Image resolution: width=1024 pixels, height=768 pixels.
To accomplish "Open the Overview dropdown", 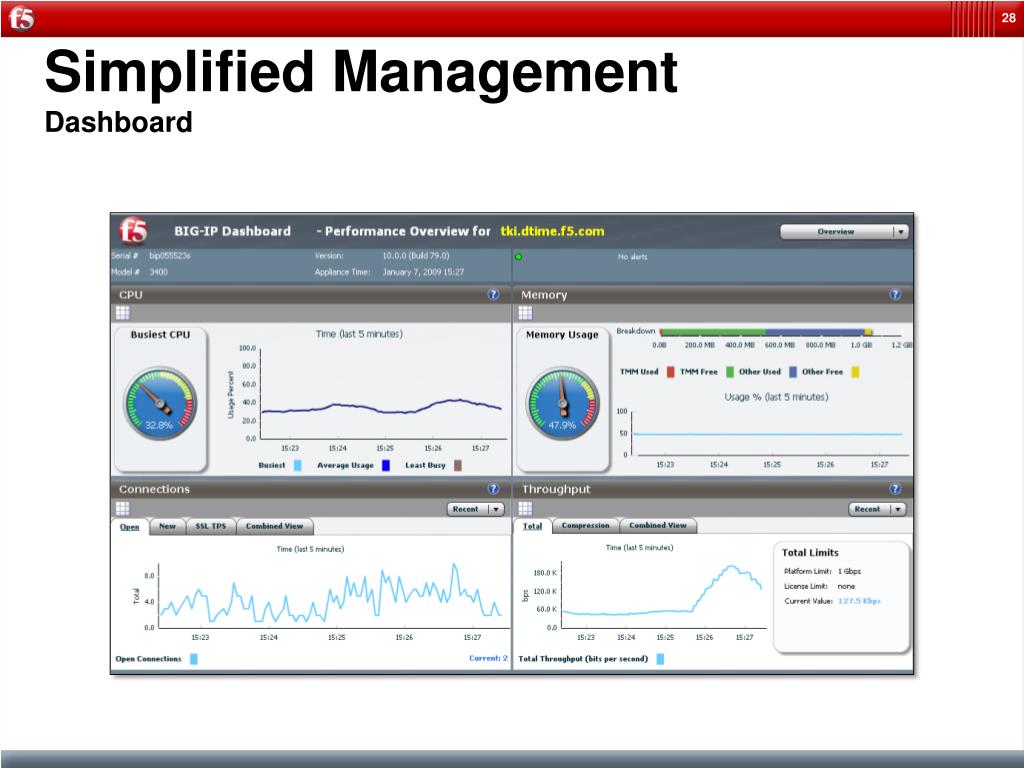I will click(844, 232).
